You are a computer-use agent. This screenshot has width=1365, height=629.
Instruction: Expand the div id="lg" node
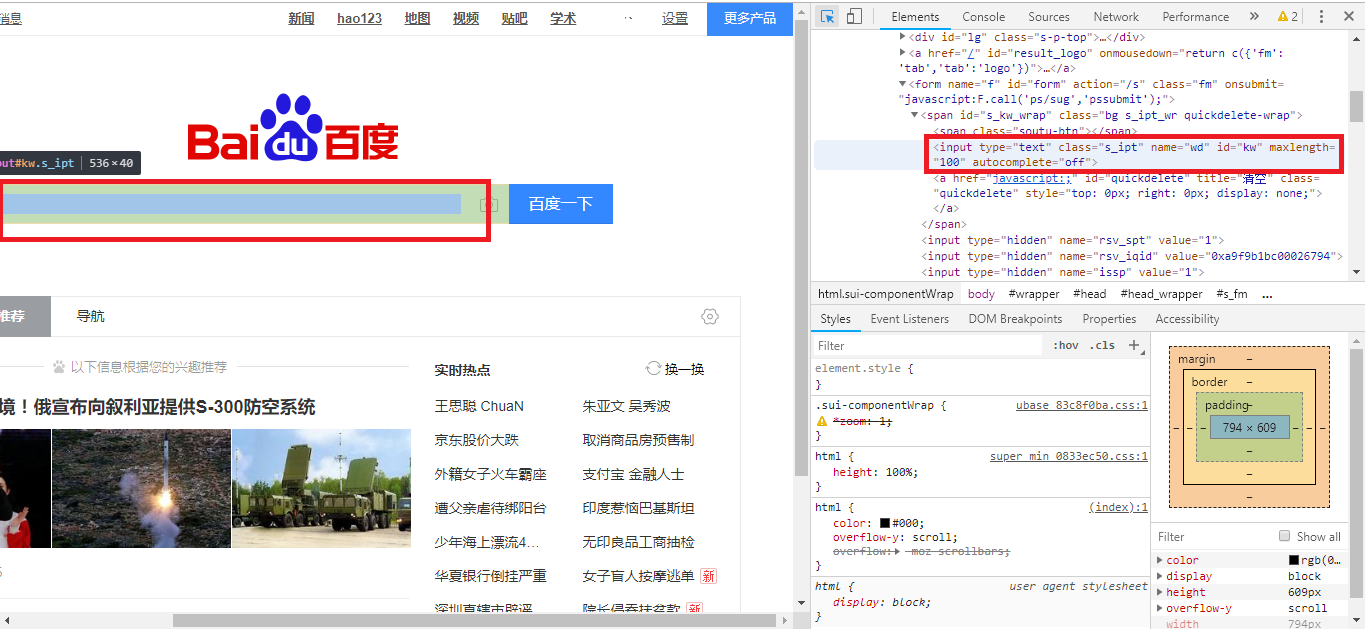(x=904, y=37)
